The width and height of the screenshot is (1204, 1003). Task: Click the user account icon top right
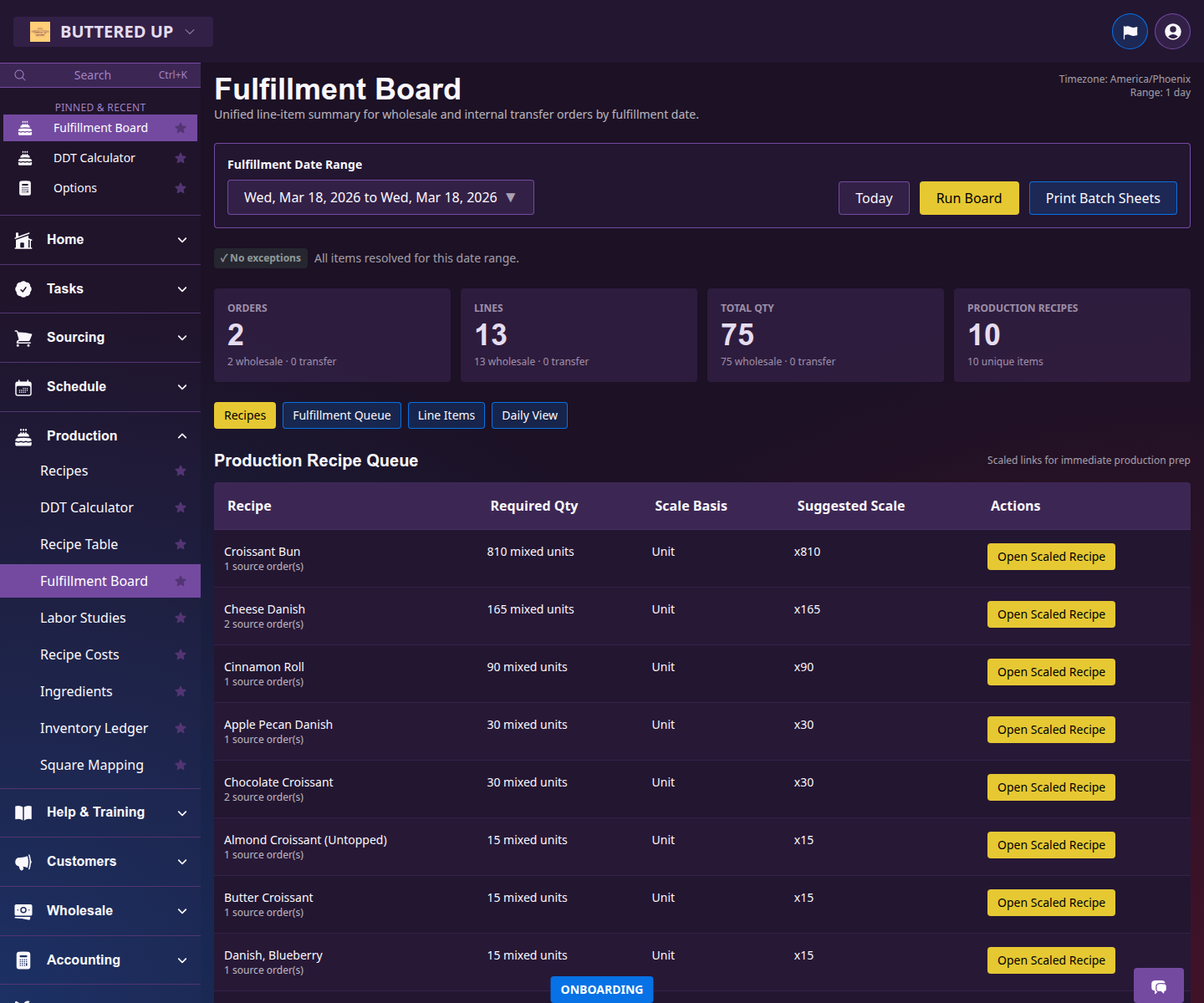pyautogui.click(x=1172, y=31)
